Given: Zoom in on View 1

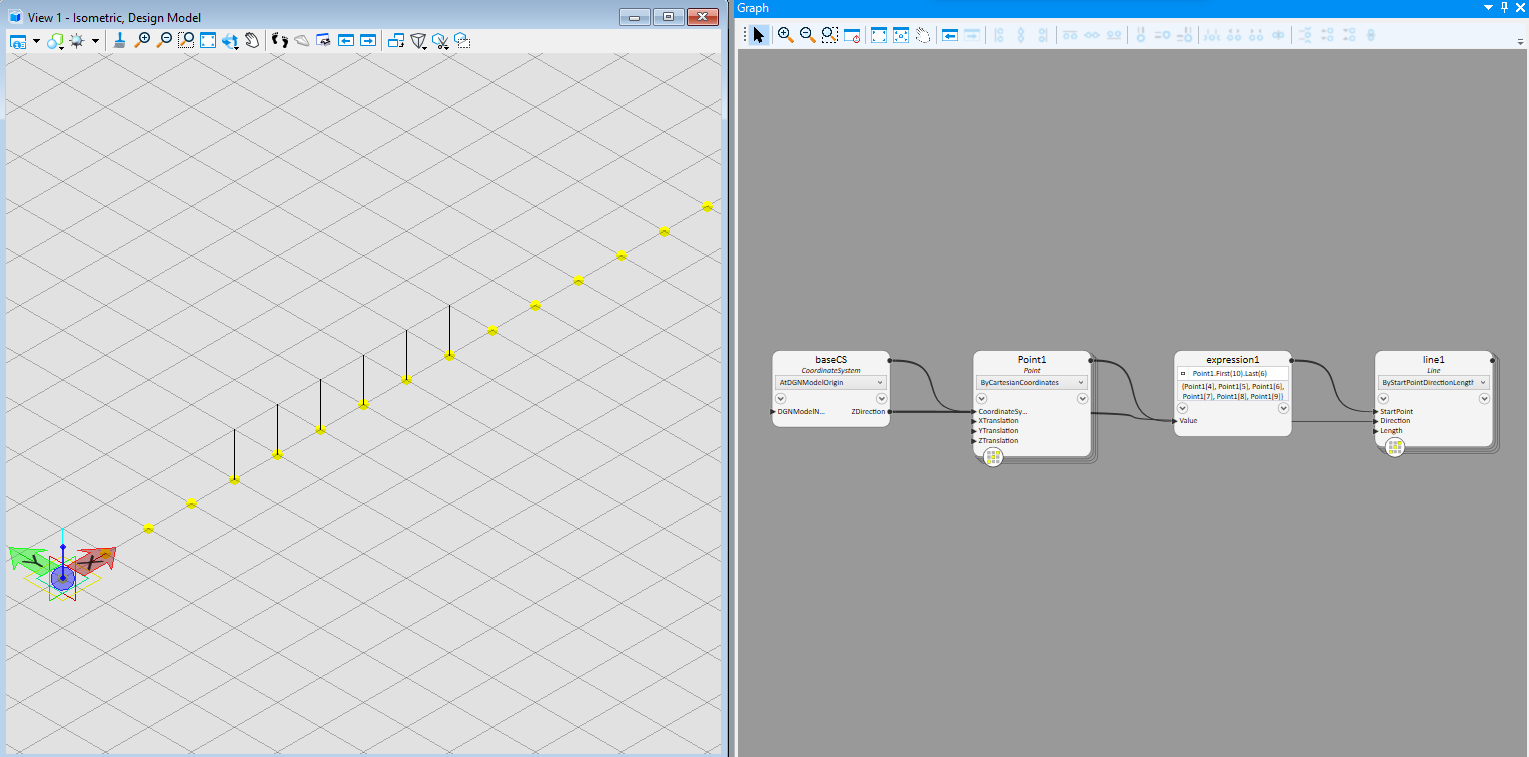Looking at the screenshot, I should pos(142,41).
